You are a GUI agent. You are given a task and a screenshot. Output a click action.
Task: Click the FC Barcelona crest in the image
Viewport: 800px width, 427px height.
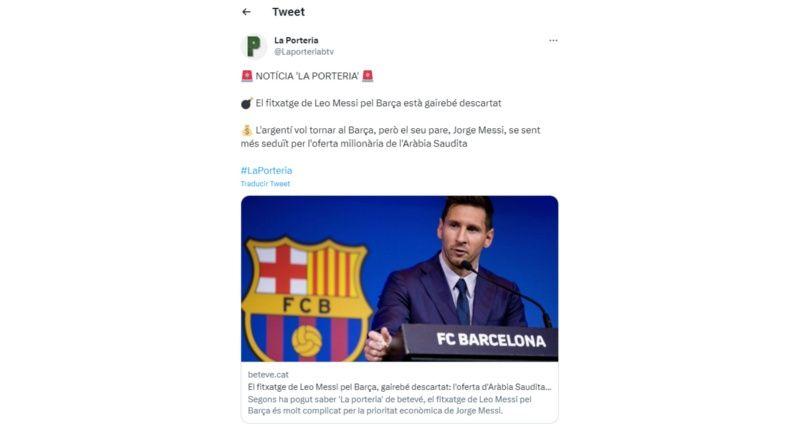pos(307,297)
